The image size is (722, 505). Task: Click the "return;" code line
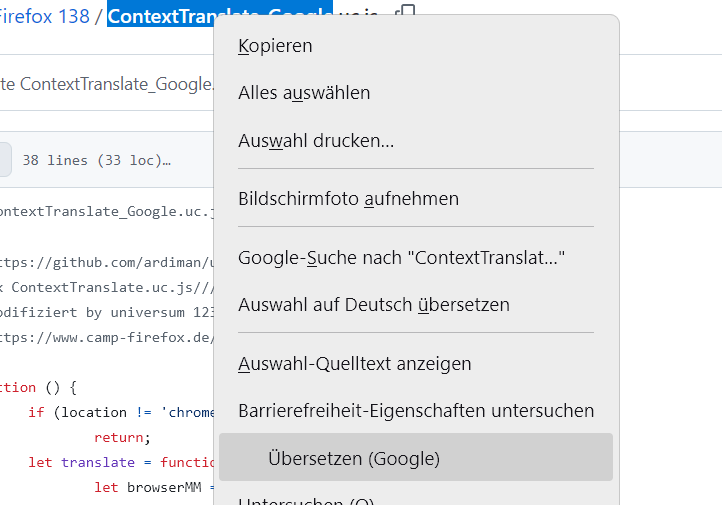pyautogui.click(x=122, y=437)
